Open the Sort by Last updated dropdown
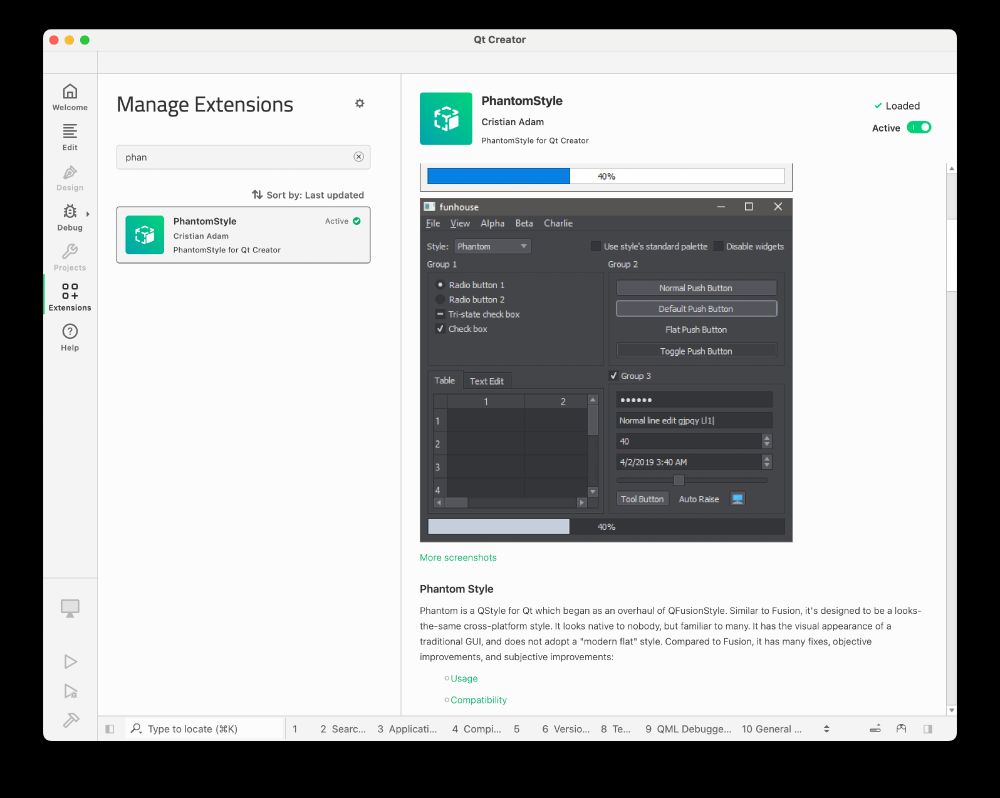The height and width of the screenshot is (798, 1000). point(308,195)
